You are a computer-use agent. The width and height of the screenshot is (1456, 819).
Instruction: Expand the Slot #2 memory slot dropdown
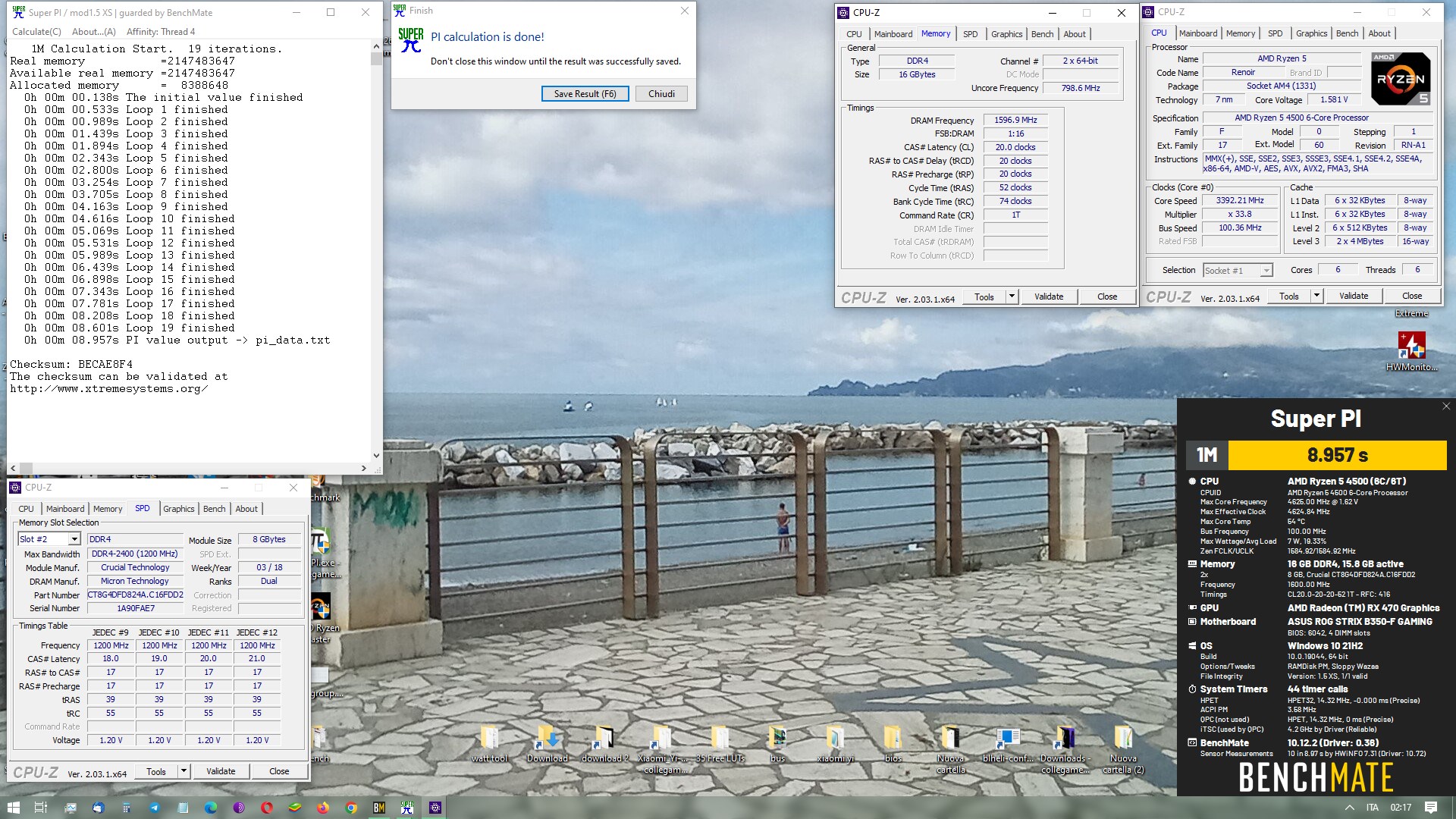pyautogui.click(x=74, y=539)
